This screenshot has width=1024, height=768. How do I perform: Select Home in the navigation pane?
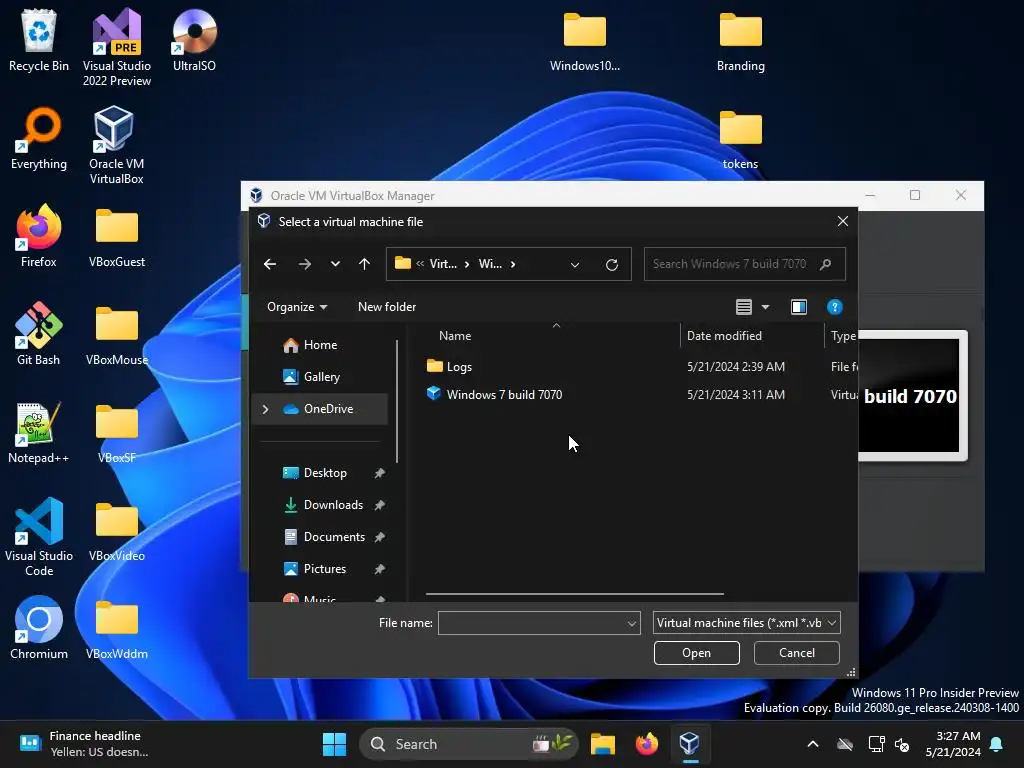click(320, 345)
